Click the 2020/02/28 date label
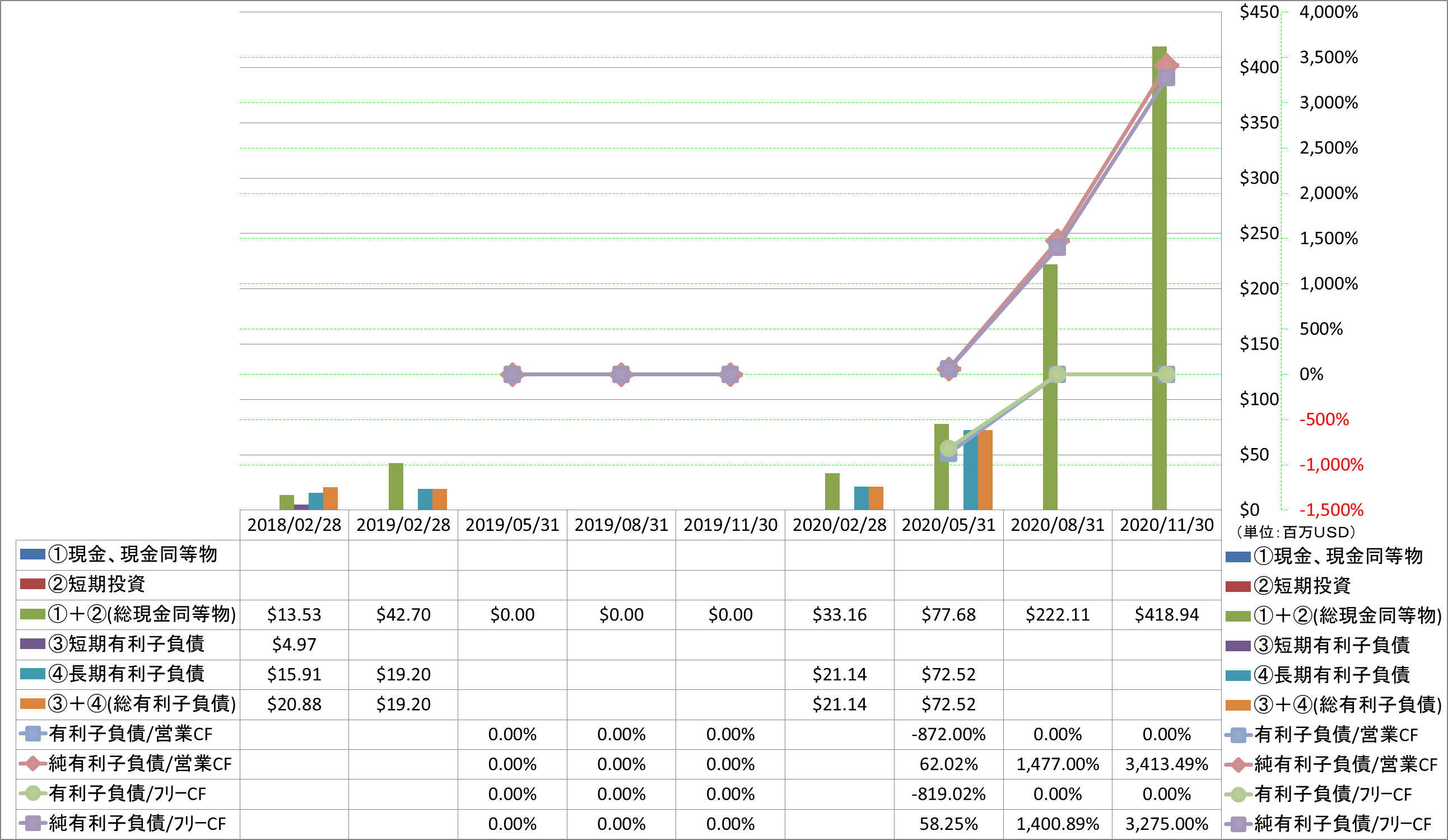1448x840 pixels. click(x=840, y=525)
